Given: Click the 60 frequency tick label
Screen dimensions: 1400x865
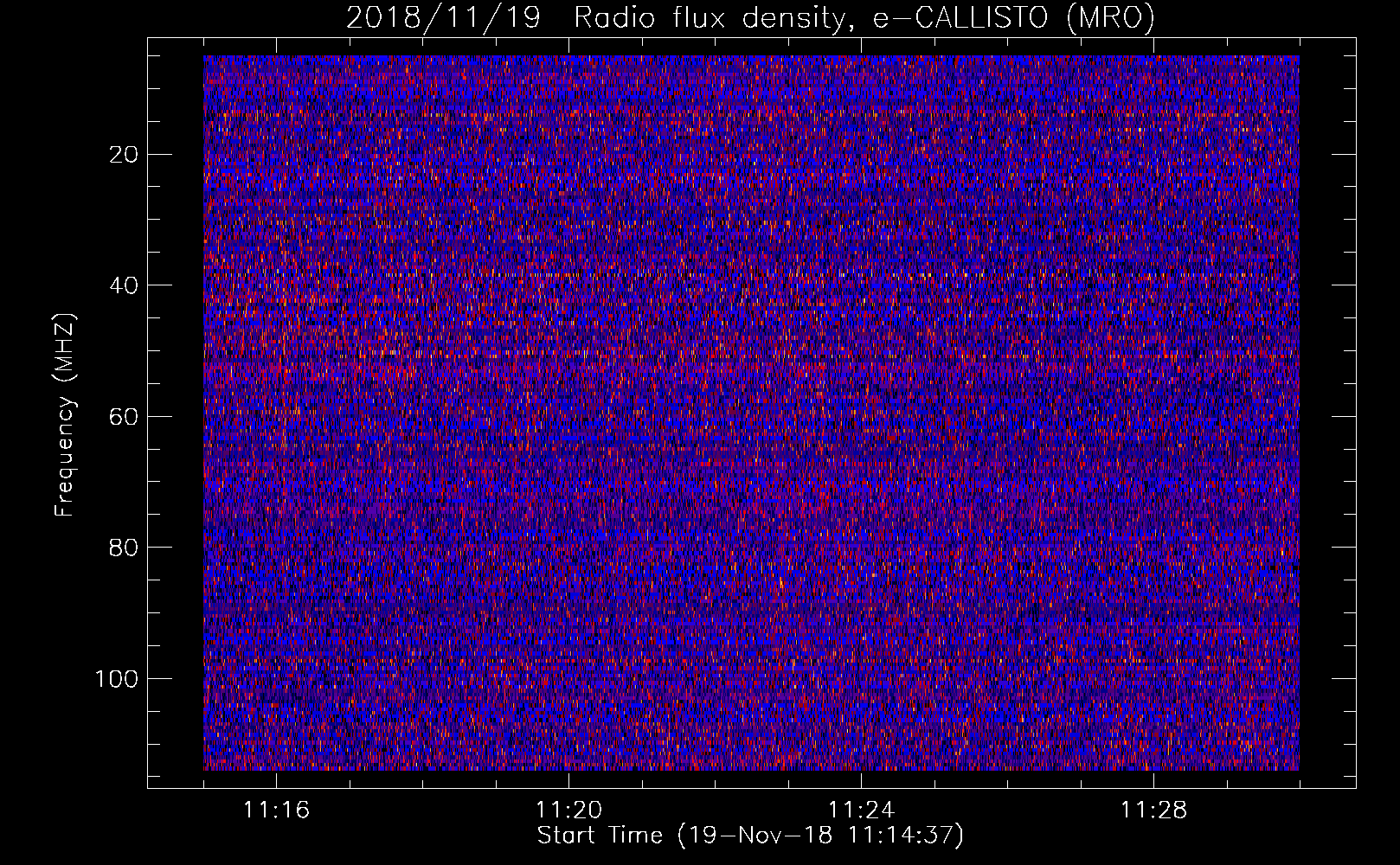Looking at the screenshot, I should pos(125,417).
